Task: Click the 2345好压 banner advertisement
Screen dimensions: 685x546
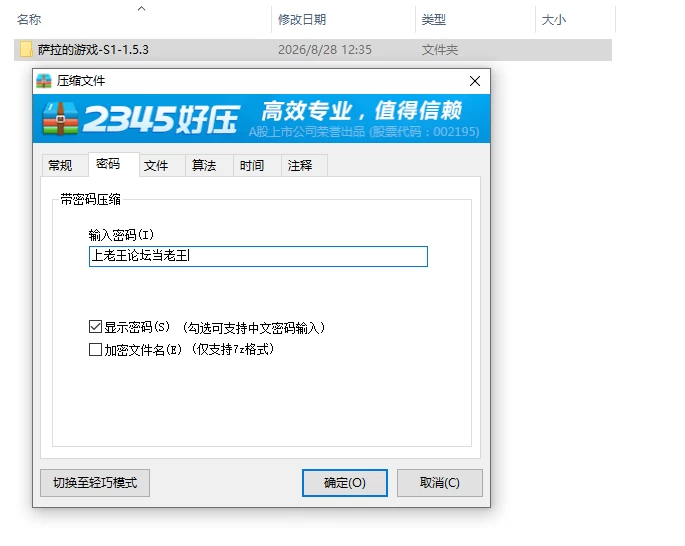Action: (x=261, y=118)
